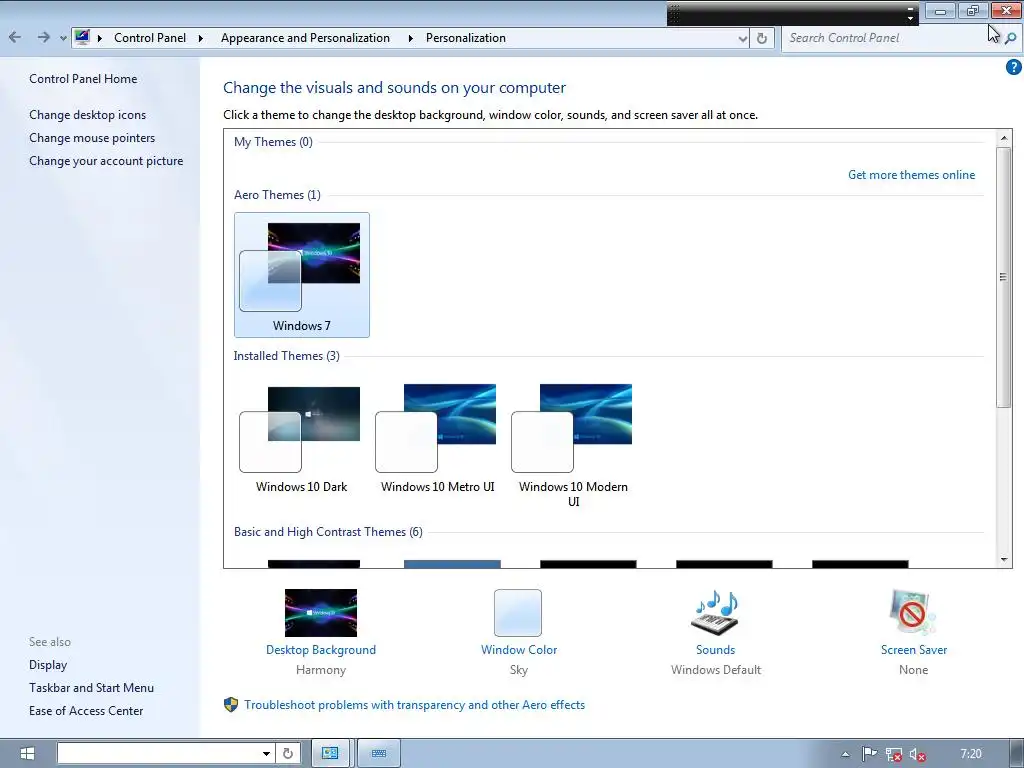Click the taskbar address input field
Image resolution: width=1024 pixels, height=768 pixels.
[x=159, y=754]
